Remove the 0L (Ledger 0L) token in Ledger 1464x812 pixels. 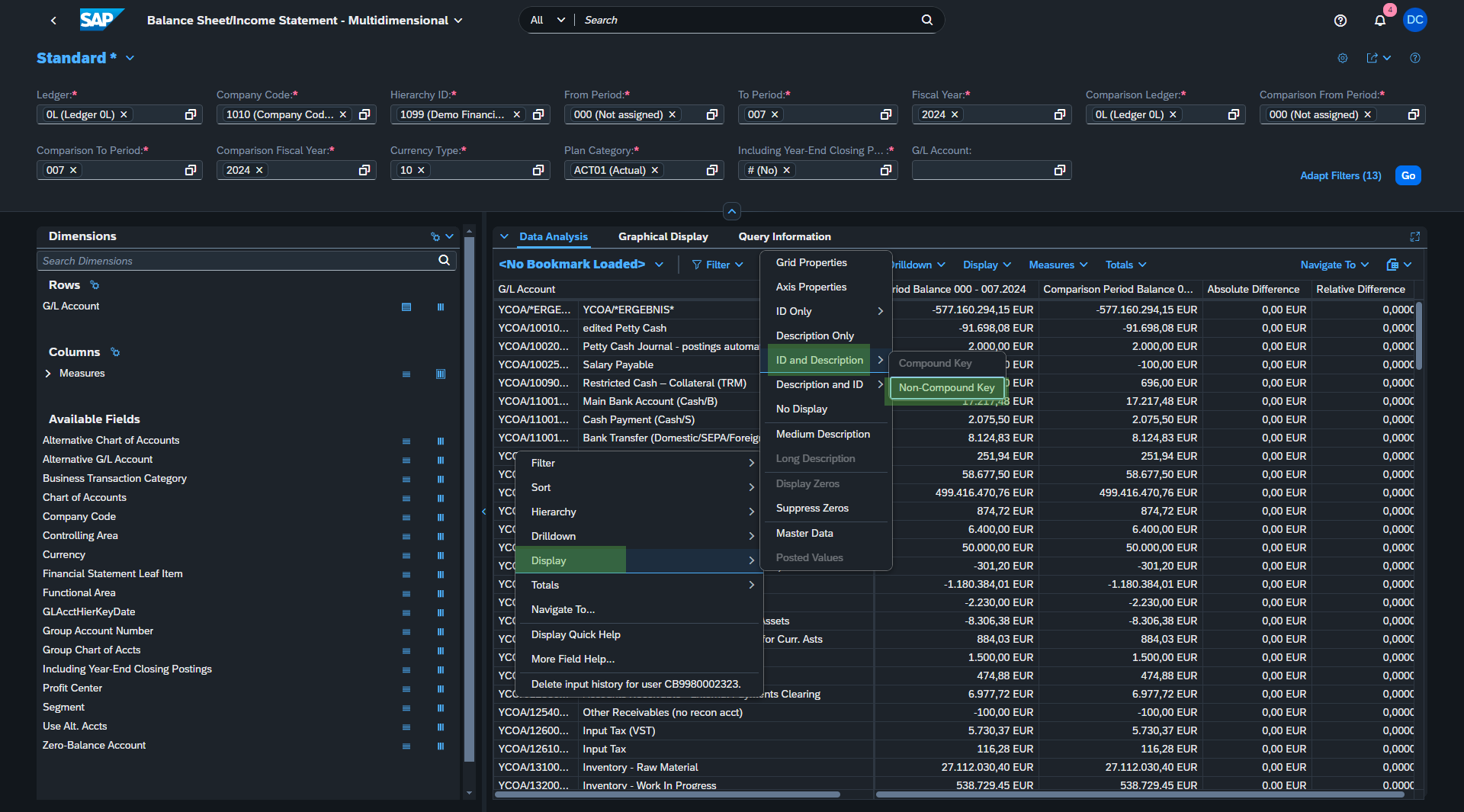tap(124, 114)
